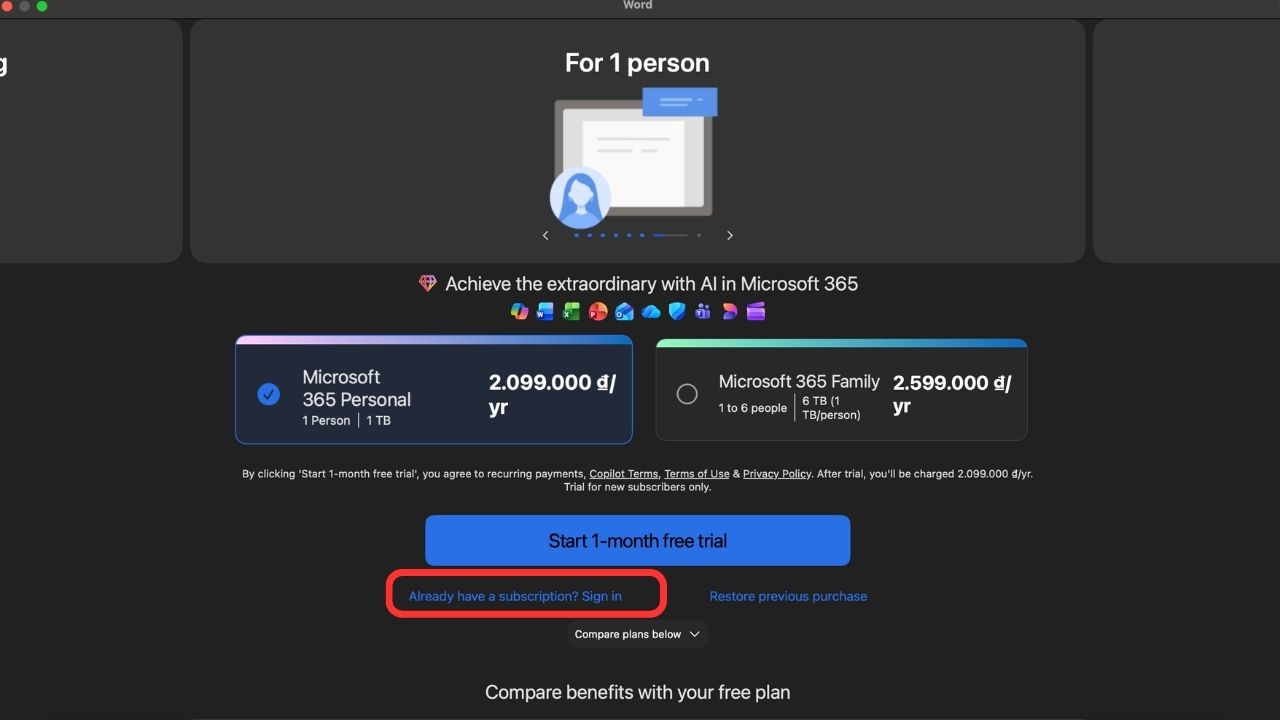This screenshot has width=1280, height=720.
Task: Open Already have a subscription? Sign in
Action: click(x=515, y=596)
